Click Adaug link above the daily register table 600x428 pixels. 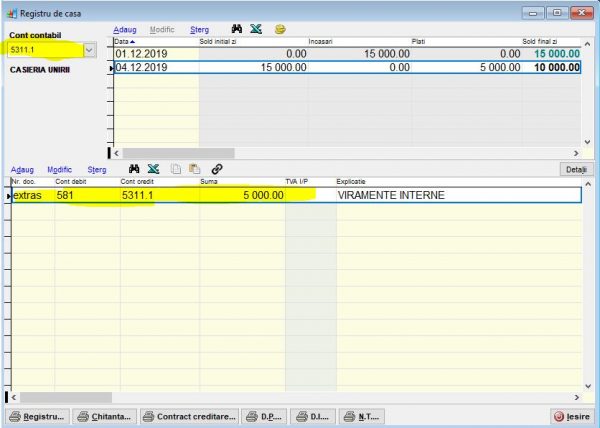tap(125, 30)
